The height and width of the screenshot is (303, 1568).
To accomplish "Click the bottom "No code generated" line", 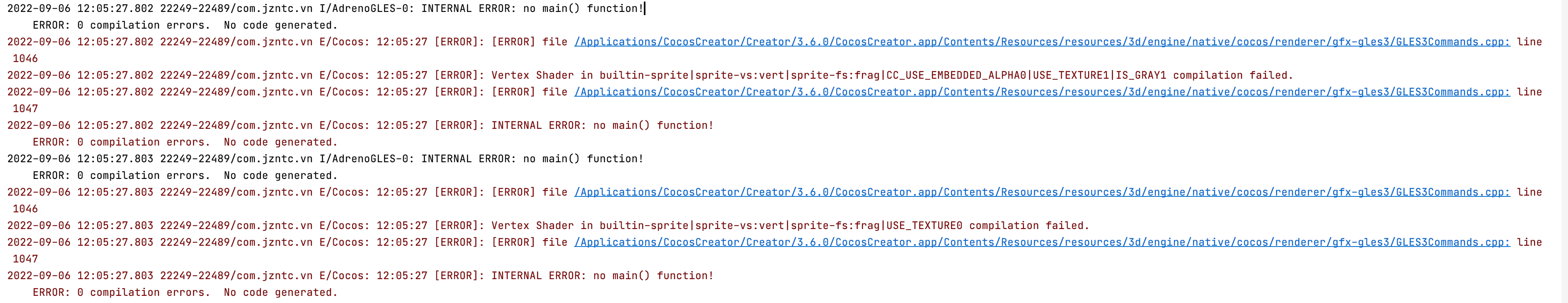I will pos(185,293).
